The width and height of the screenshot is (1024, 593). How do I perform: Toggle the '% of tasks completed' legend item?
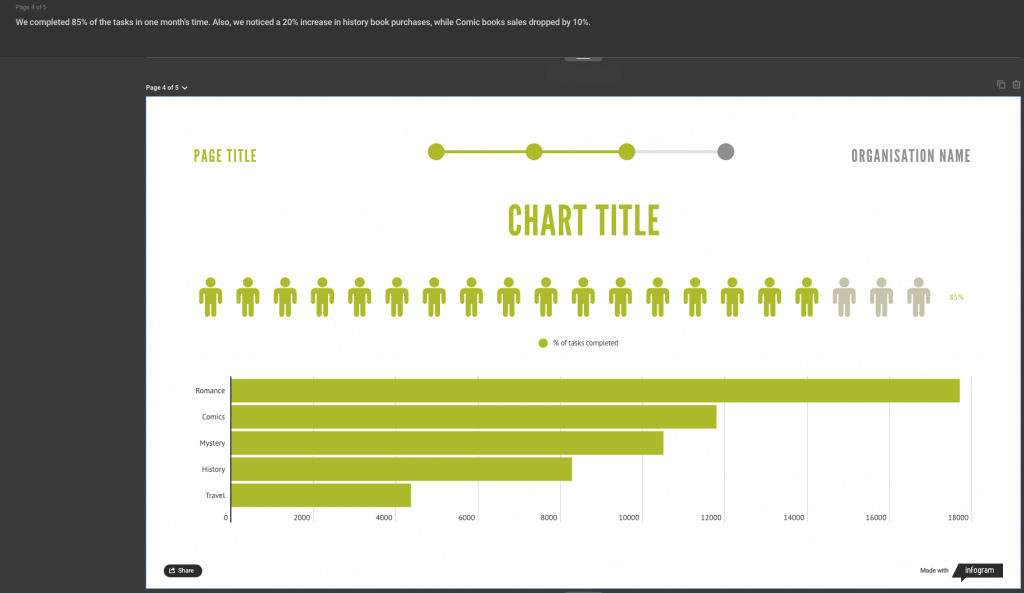coord(579,343)
